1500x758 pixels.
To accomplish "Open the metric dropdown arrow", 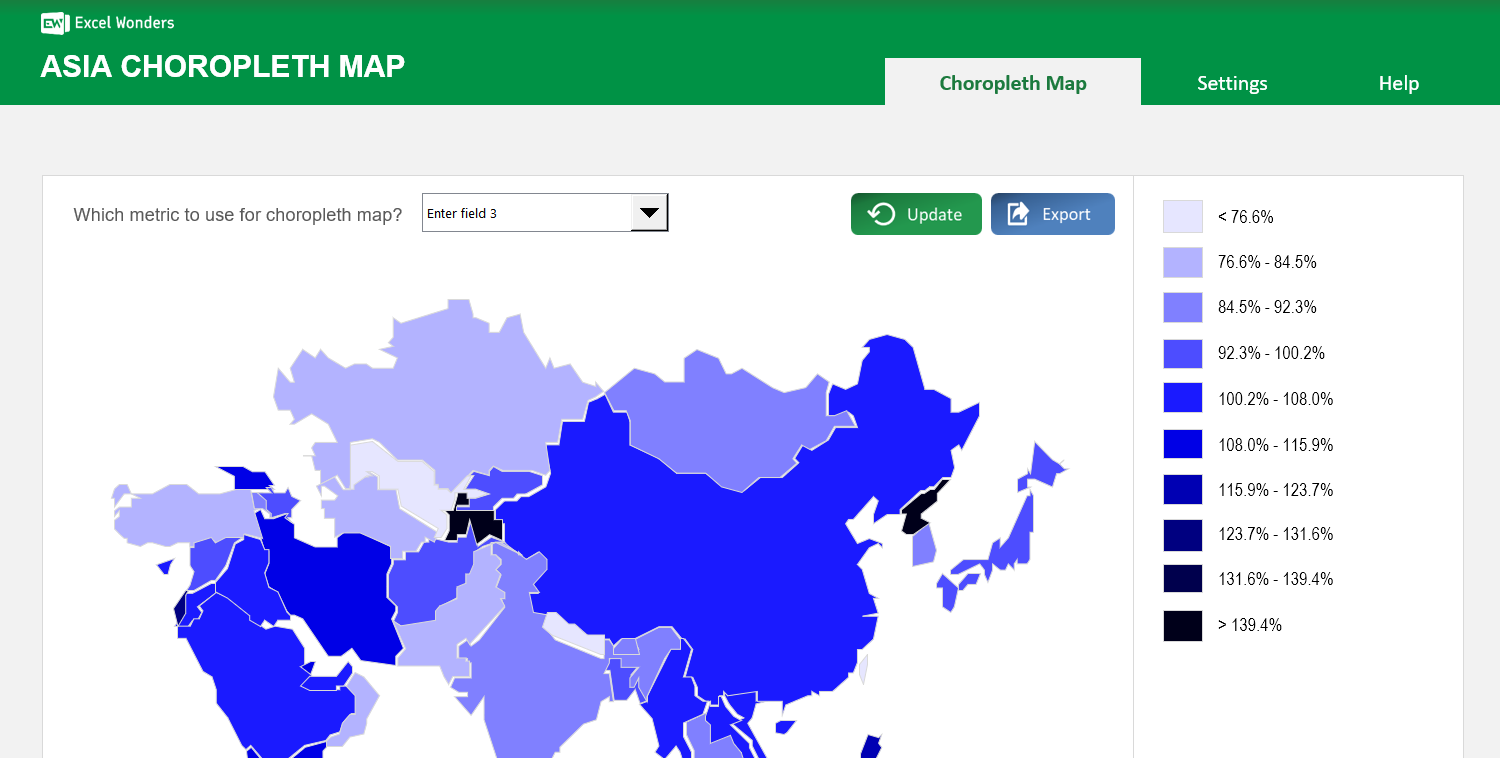I will pos(650,212).
